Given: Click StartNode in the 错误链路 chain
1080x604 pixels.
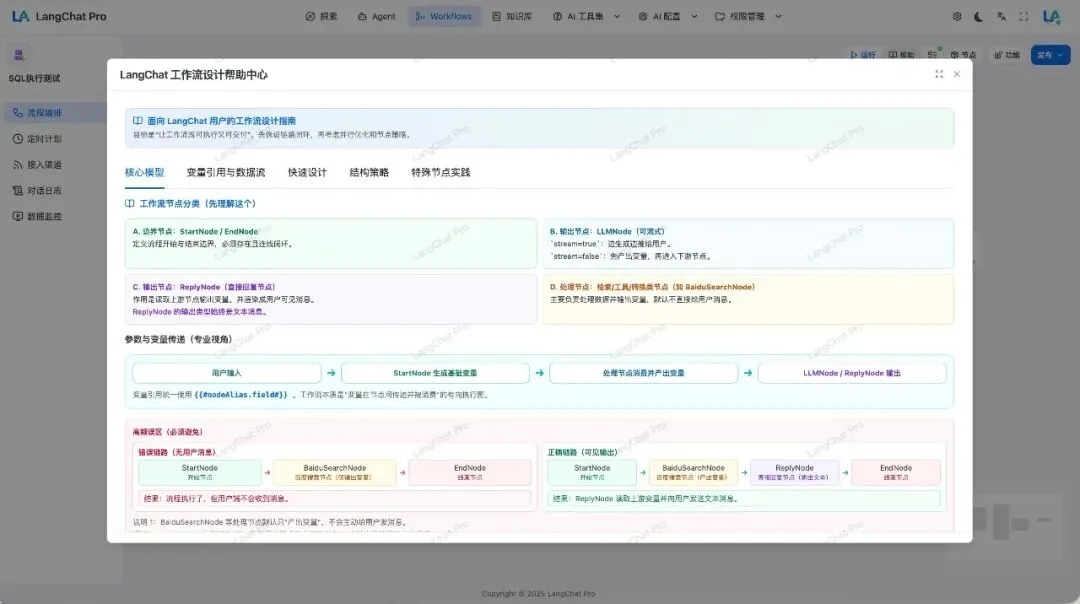Looking at the screenshot, I should coord(200,472).
